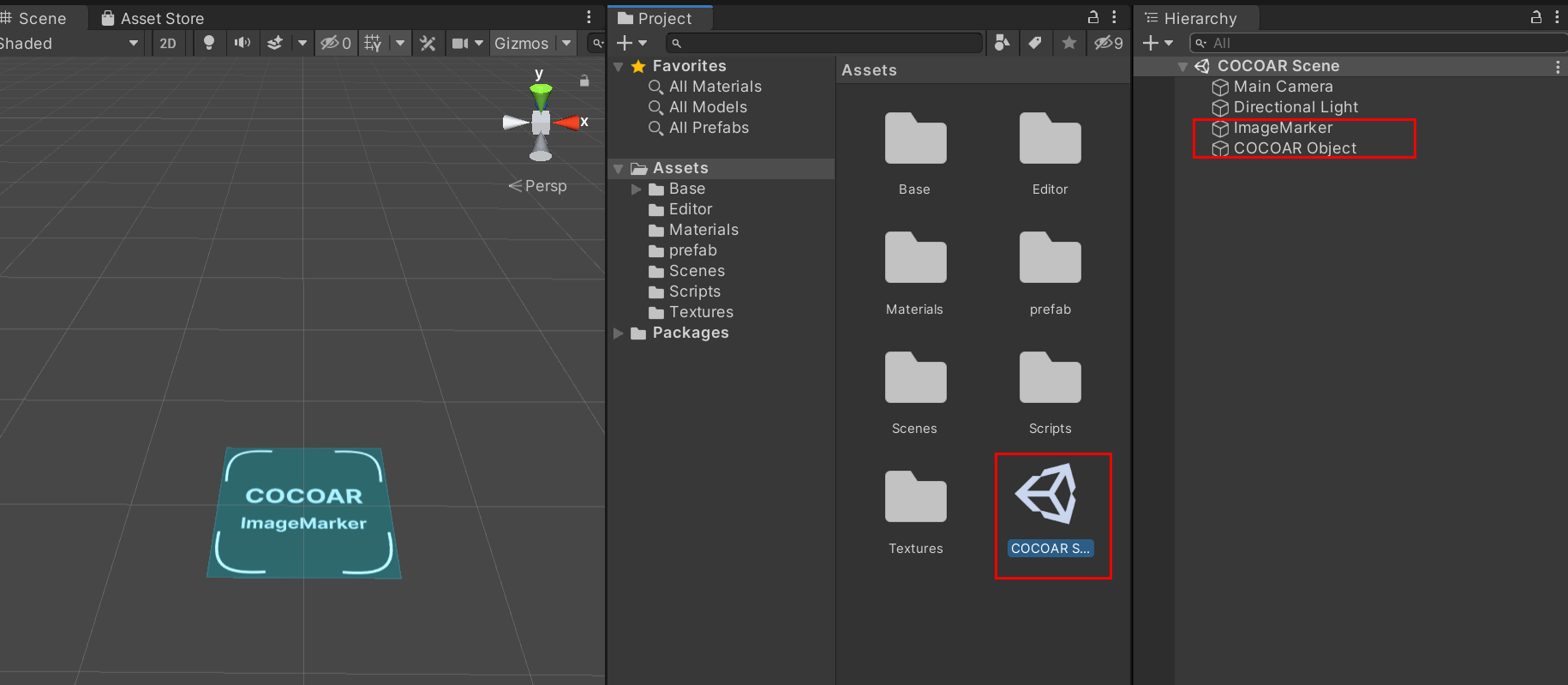1568x685 pixels.
Task: Open the Gizmos menu button
Action: coord(521,43)
